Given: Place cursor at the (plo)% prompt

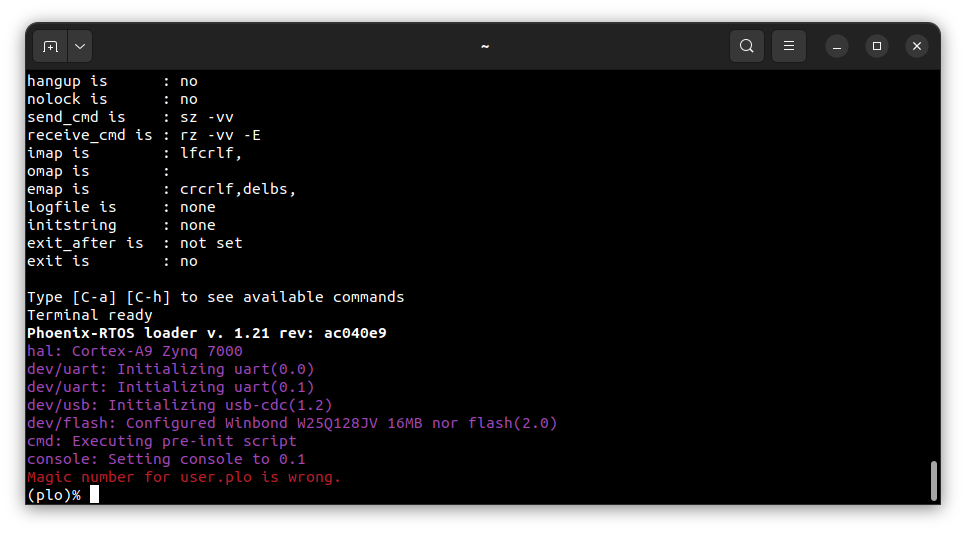Looking at the screenshot, I should (x=94, y=495).
